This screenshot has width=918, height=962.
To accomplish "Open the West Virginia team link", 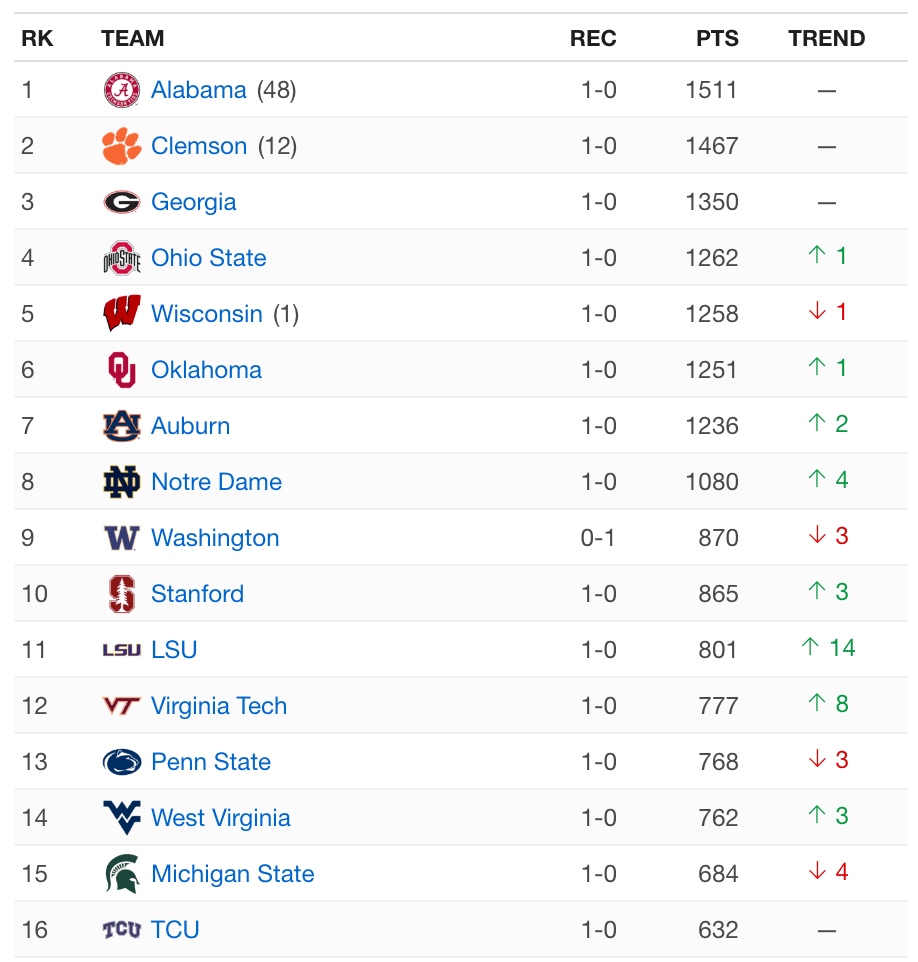I will (221, 818).
